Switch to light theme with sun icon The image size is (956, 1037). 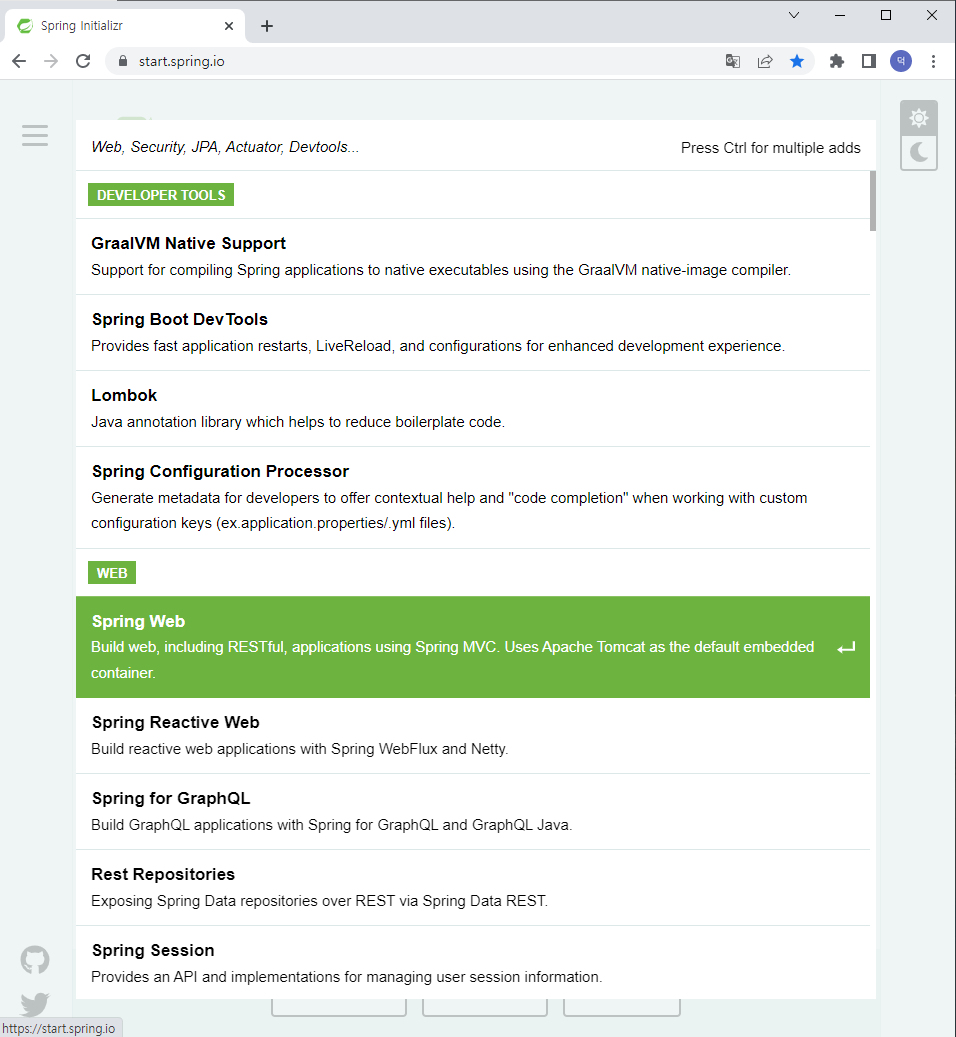[919, 118]
